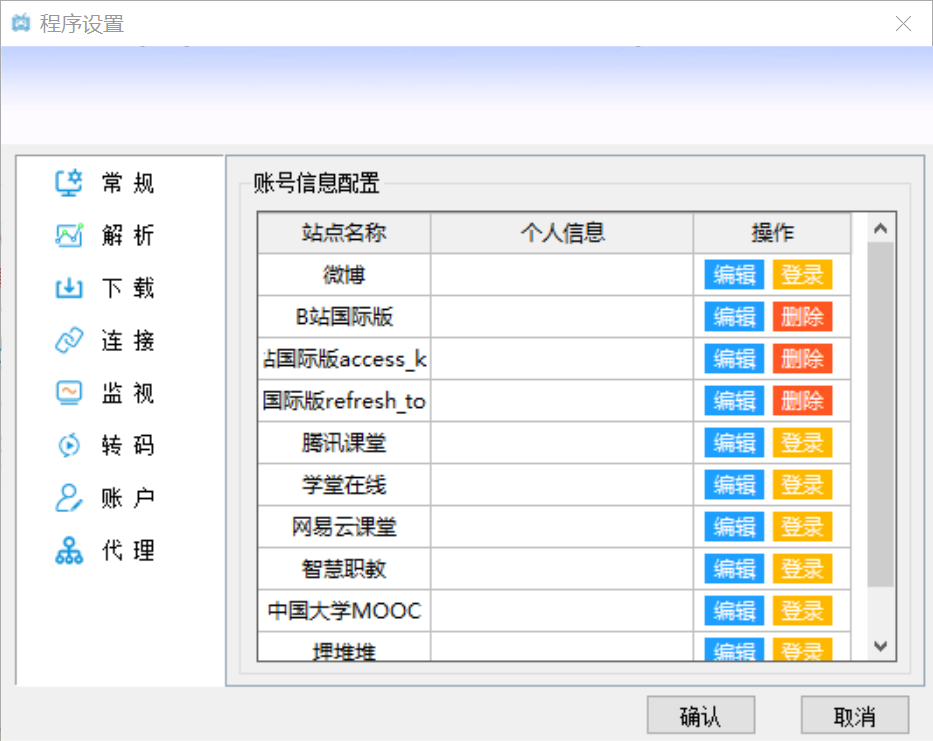Switch to the 监视 tab label
The height and width of the screenshot is (741, 933).
click(128, 393)
